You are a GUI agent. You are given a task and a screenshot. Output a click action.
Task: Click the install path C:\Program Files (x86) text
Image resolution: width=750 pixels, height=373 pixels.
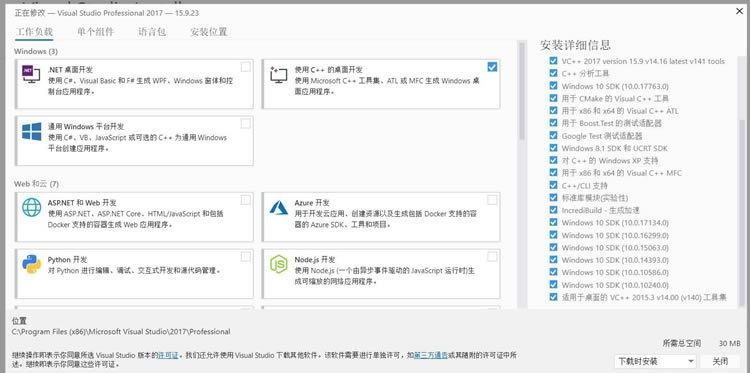pyautogui.click(x=121, y=331)
